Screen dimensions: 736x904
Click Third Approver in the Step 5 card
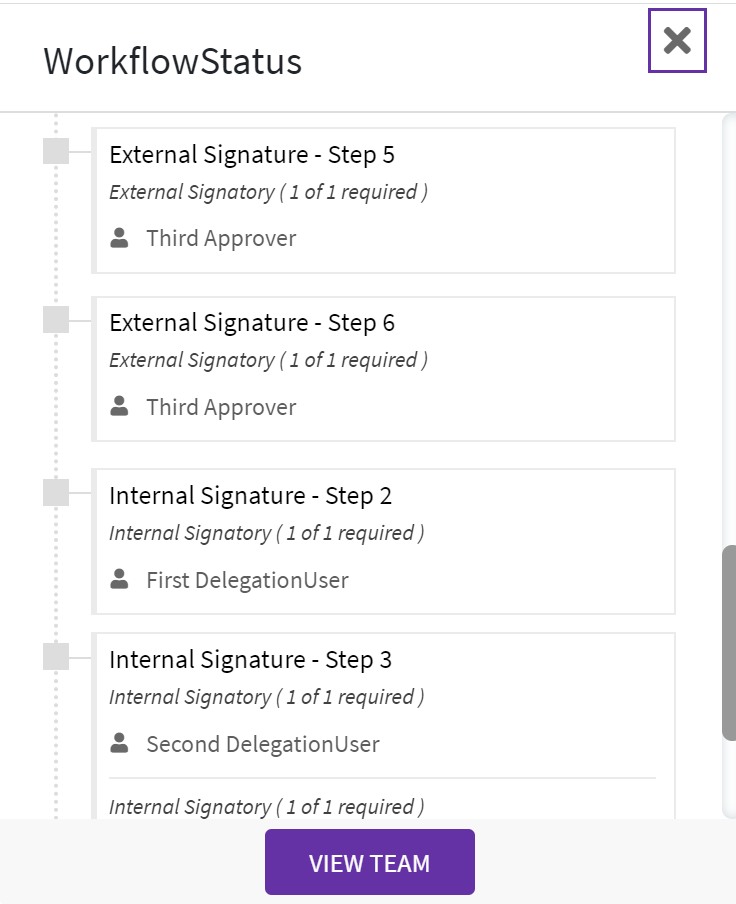[x=221, y=238]
